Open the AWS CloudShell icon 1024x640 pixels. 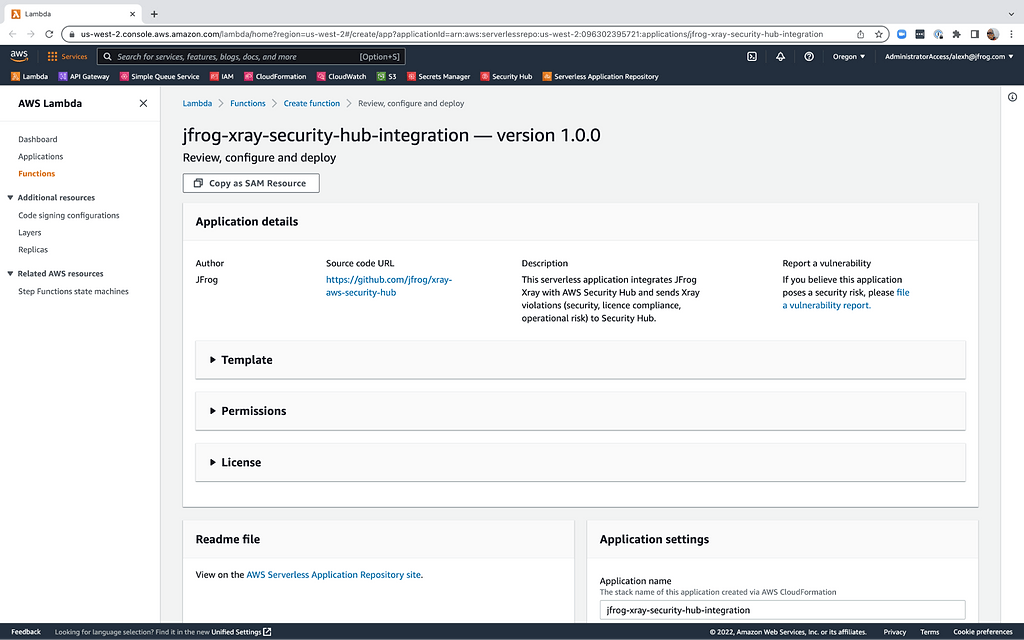[x=751, y=57]
